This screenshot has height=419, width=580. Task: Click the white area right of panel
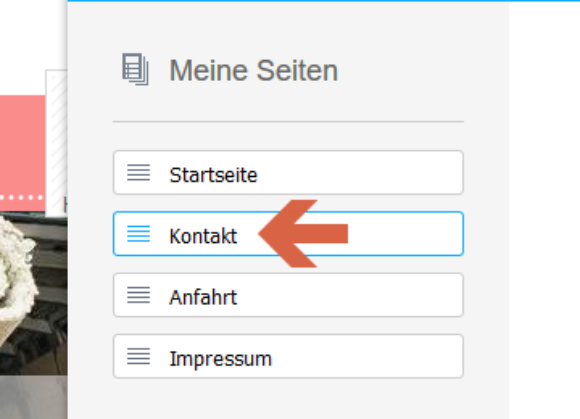pos(544,211)
